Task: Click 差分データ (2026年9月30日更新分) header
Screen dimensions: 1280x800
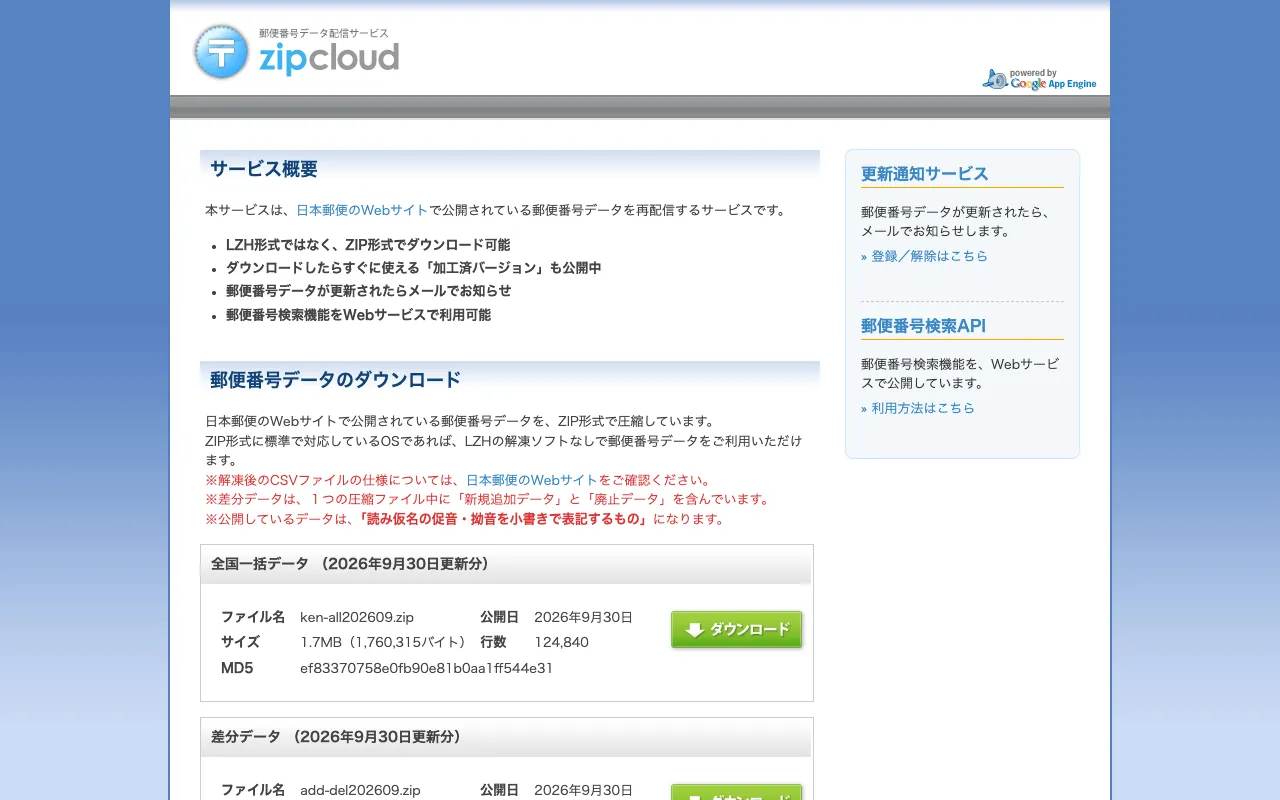Action: click(506, 737)
